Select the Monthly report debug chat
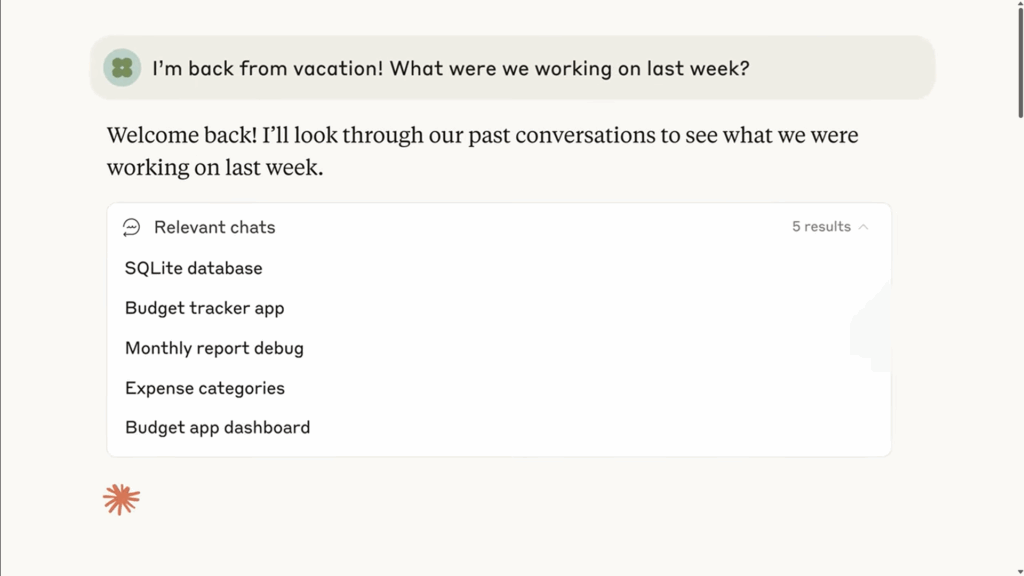This screenshot has width=1024, height=576. coord(214,348)
